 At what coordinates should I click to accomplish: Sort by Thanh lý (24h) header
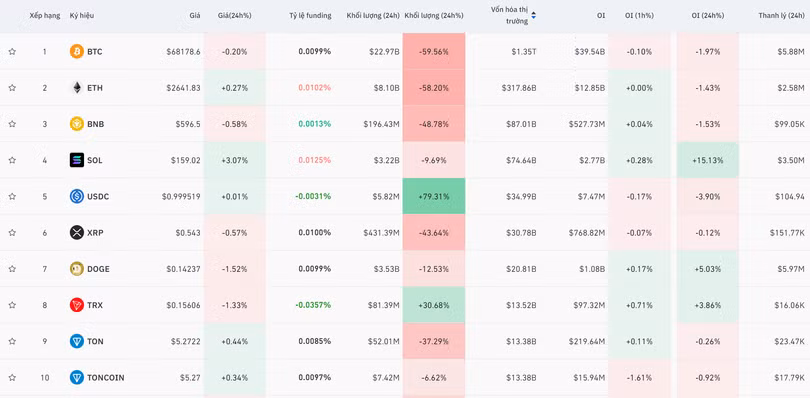(782, 16)
